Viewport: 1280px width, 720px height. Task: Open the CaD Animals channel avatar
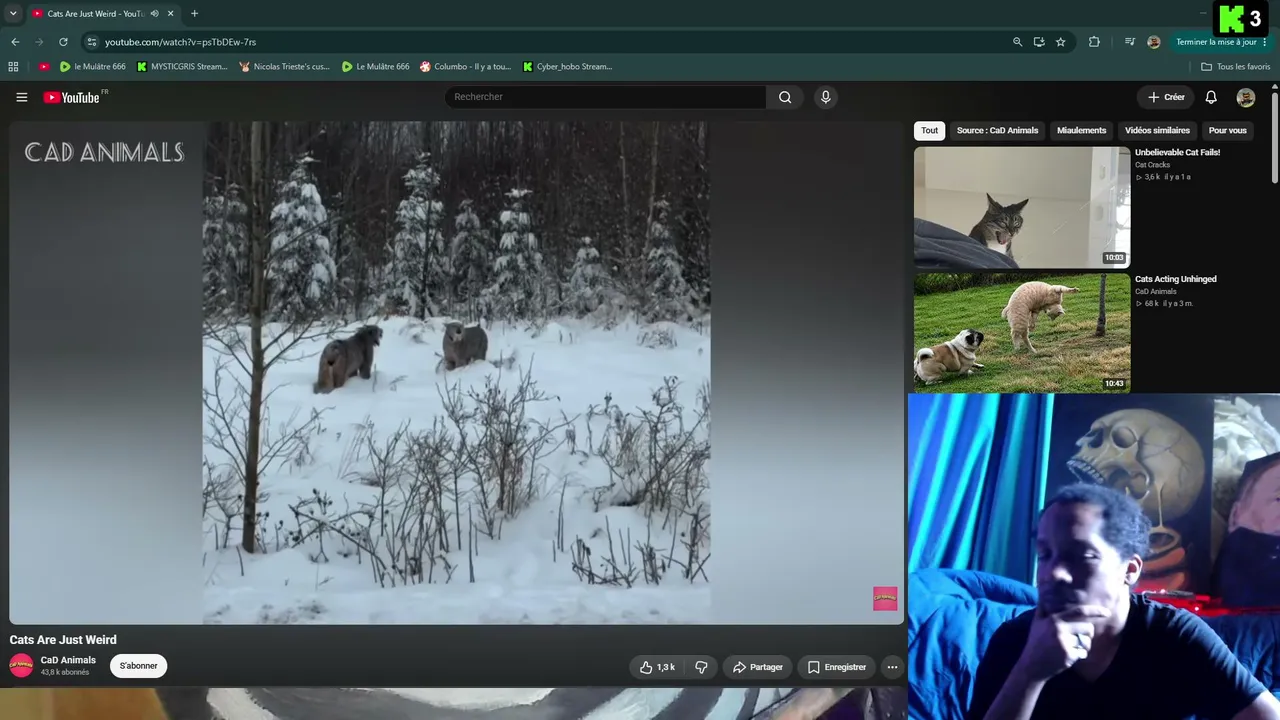(x=21, y=666)
